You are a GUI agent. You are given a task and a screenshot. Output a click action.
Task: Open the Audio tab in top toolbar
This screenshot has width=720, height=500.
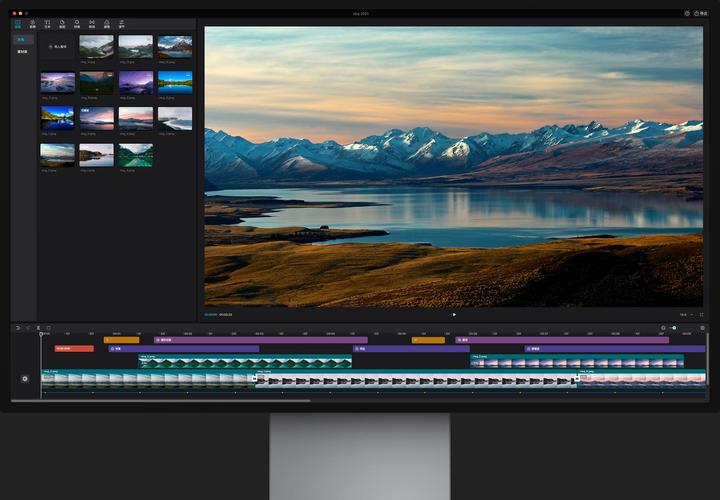tap(33, 24)
